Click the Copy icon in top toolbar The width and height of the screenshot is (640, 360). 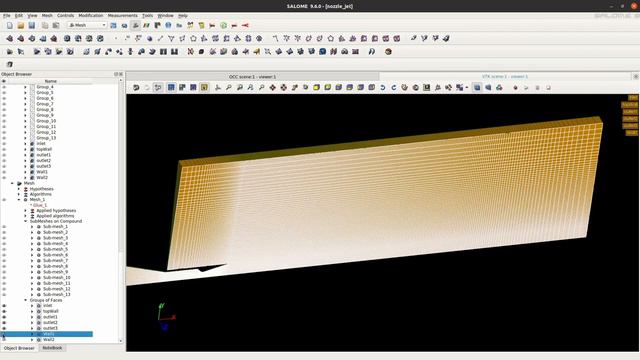click(x=45, y=25)
